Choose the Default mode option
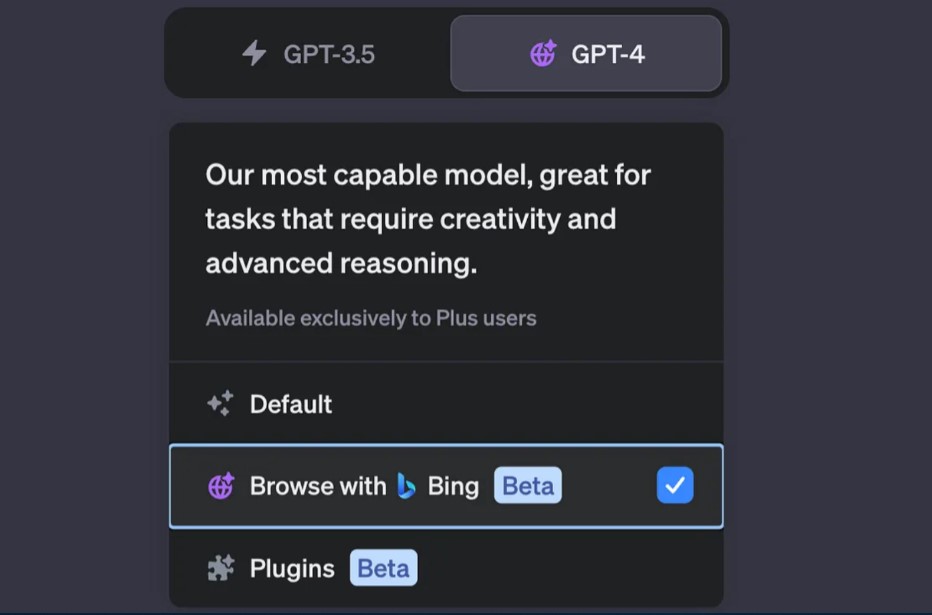Image resolution: width=932 pixels, height=615 pixels. tap(291, 404)
